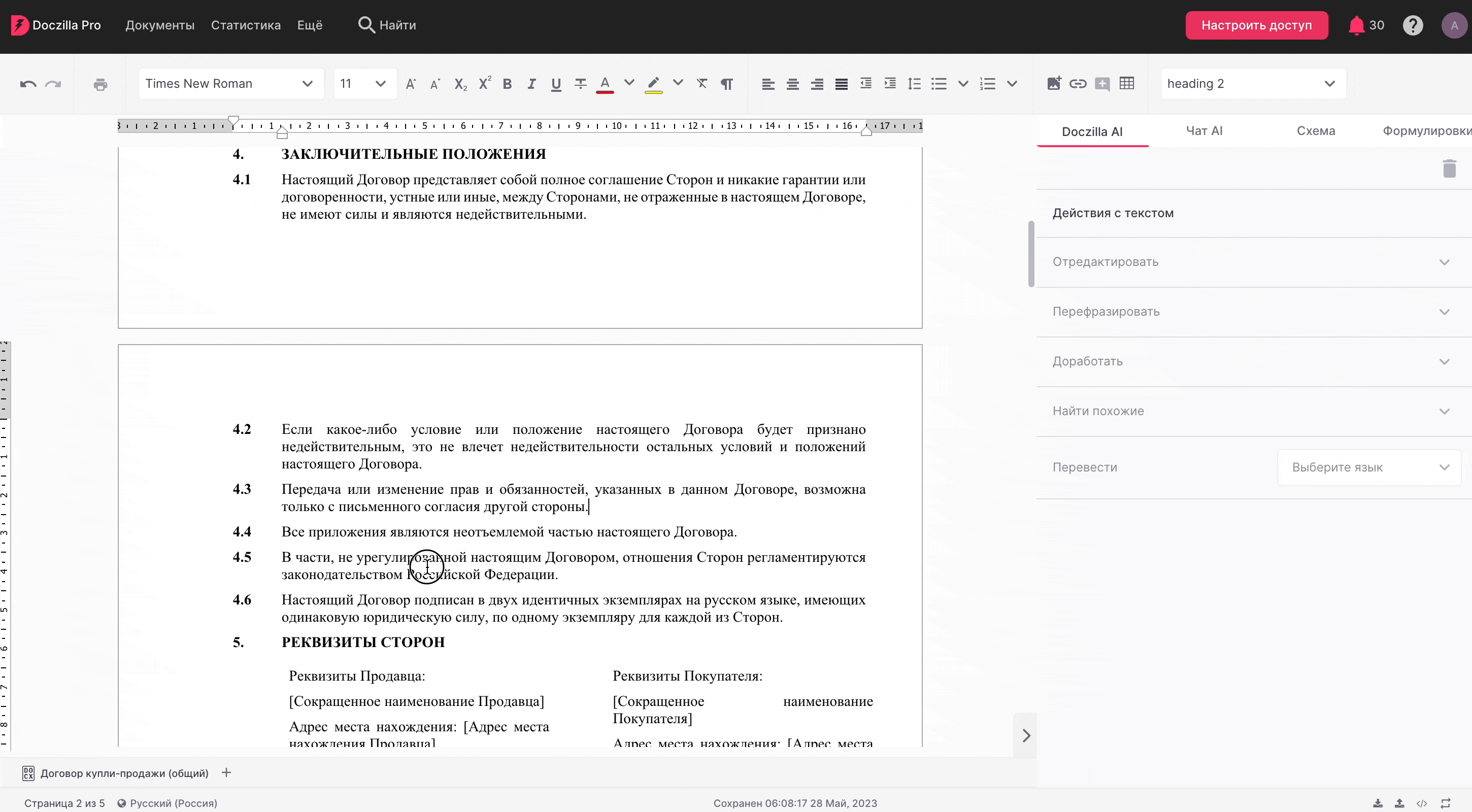Open the font size 11 dropdown
The height and width of the screenshot is (812, 1472).
[364, 84]
